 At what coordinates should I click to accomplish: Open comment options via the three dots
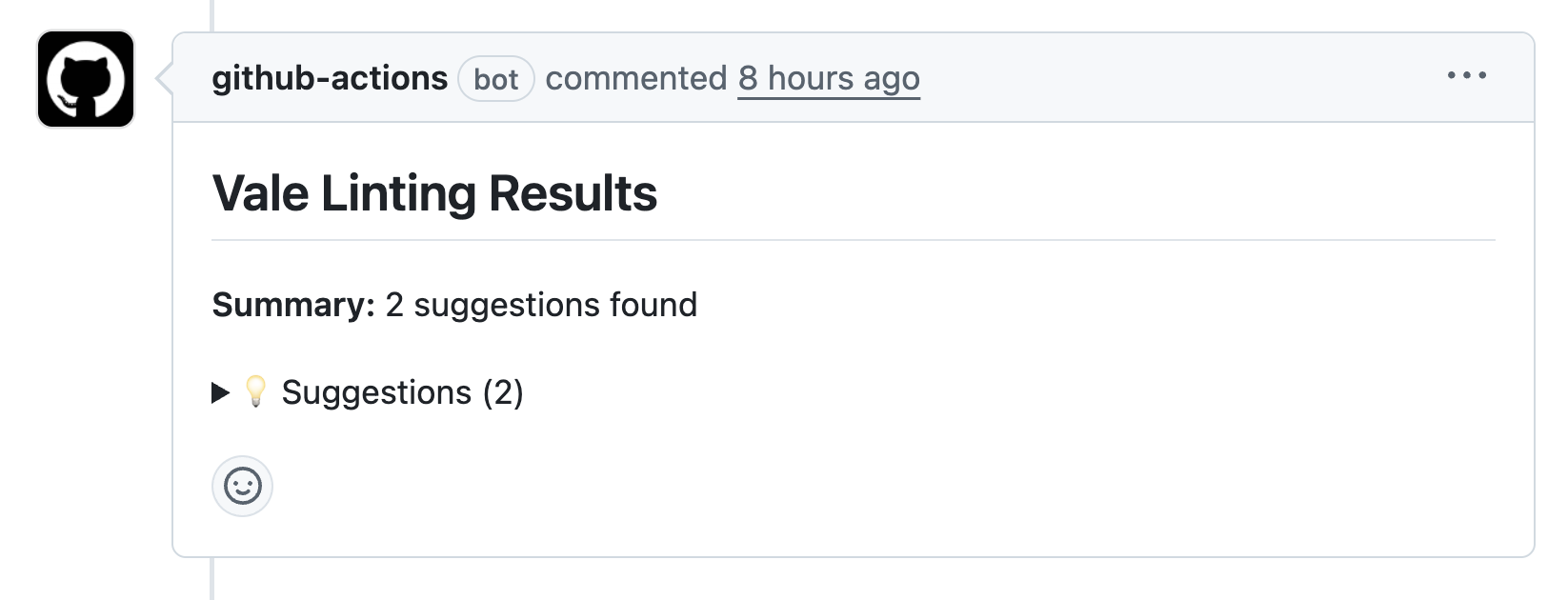click(1467, 76)
